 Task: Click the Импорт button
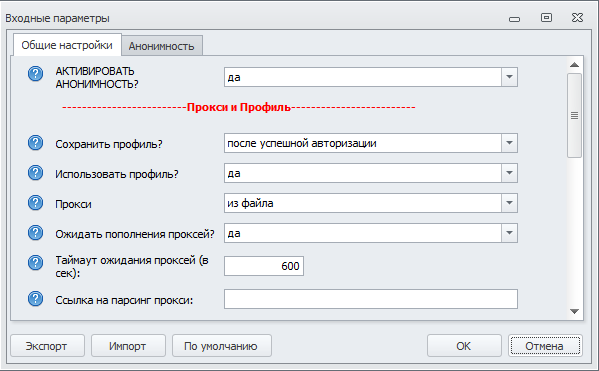click(128, 346)
